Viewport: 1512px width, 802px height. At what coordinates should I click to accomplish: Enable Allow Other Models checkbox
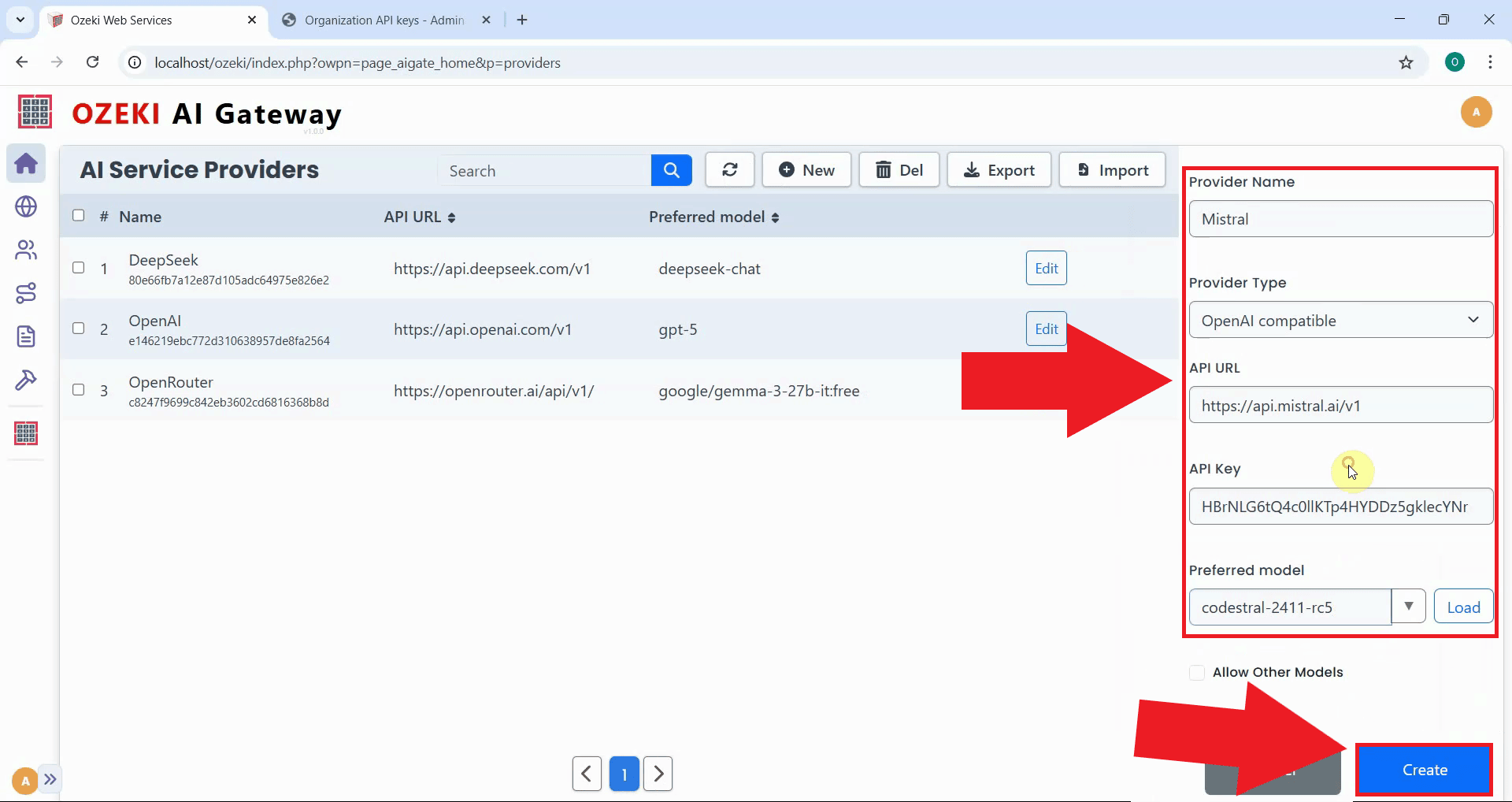coord(1197,673)
